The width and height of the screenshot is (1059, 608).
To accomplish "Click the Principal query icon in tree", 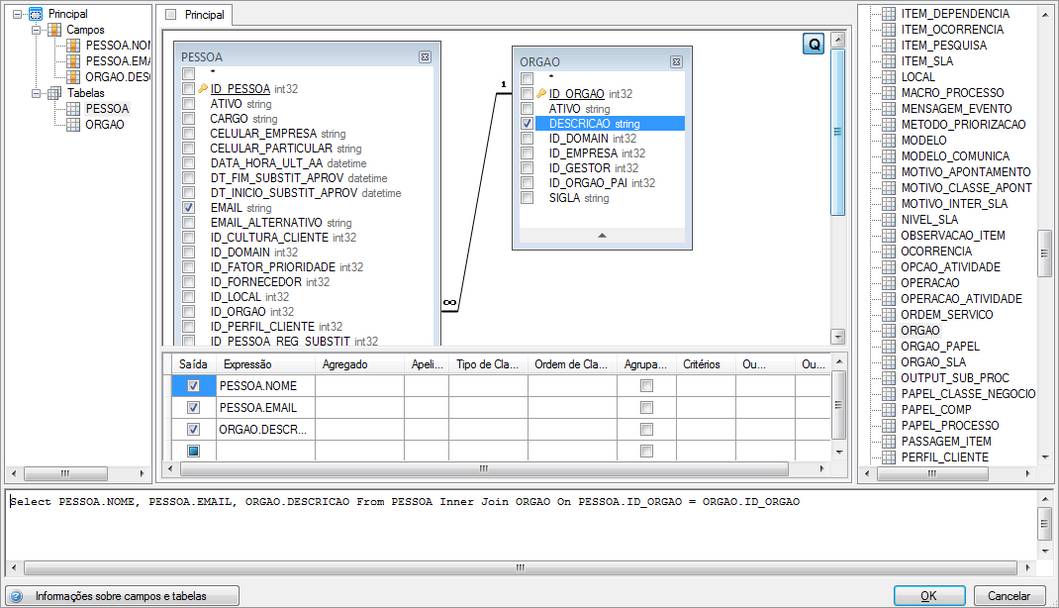I will (35, 14).
